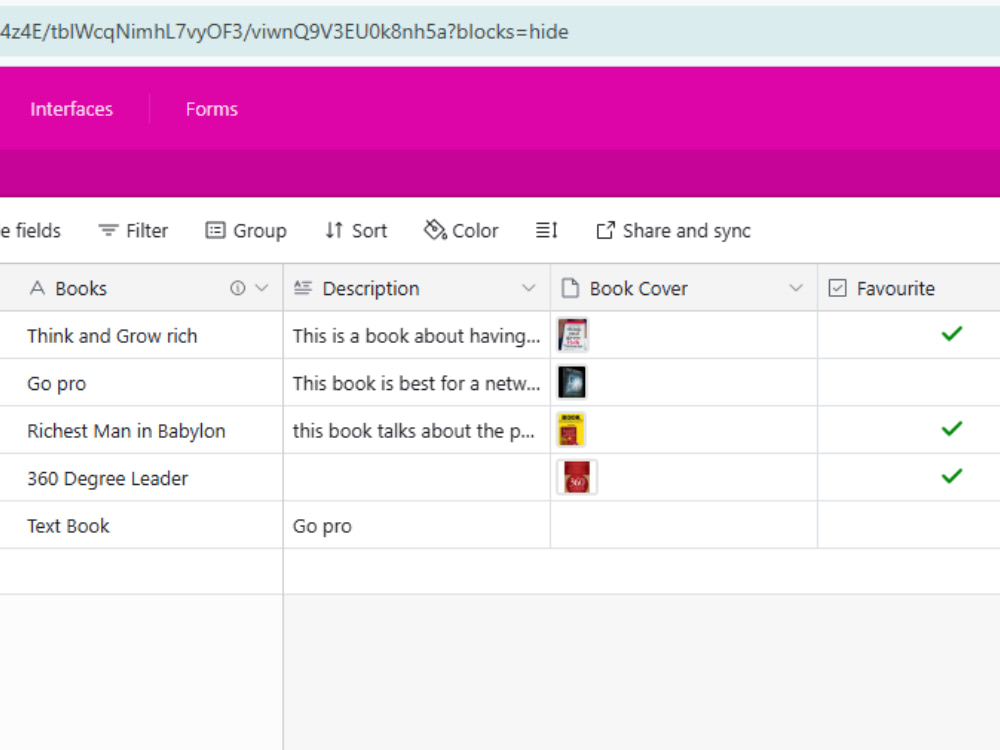Open the Sort menu
Image resolution: width=1000 pixels, height=750 pixels.
[x=356, y=230]
